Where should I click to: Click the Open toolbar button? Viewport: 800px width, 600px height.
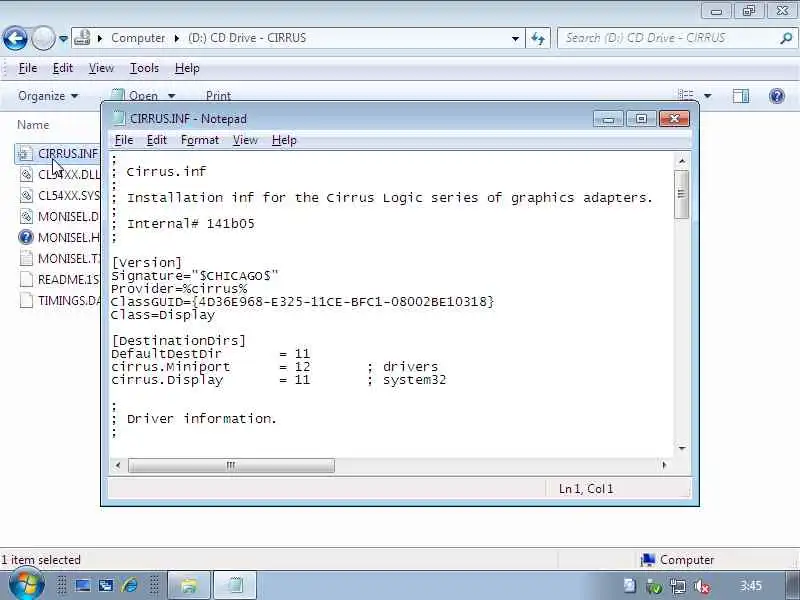[x=135, y=96]
